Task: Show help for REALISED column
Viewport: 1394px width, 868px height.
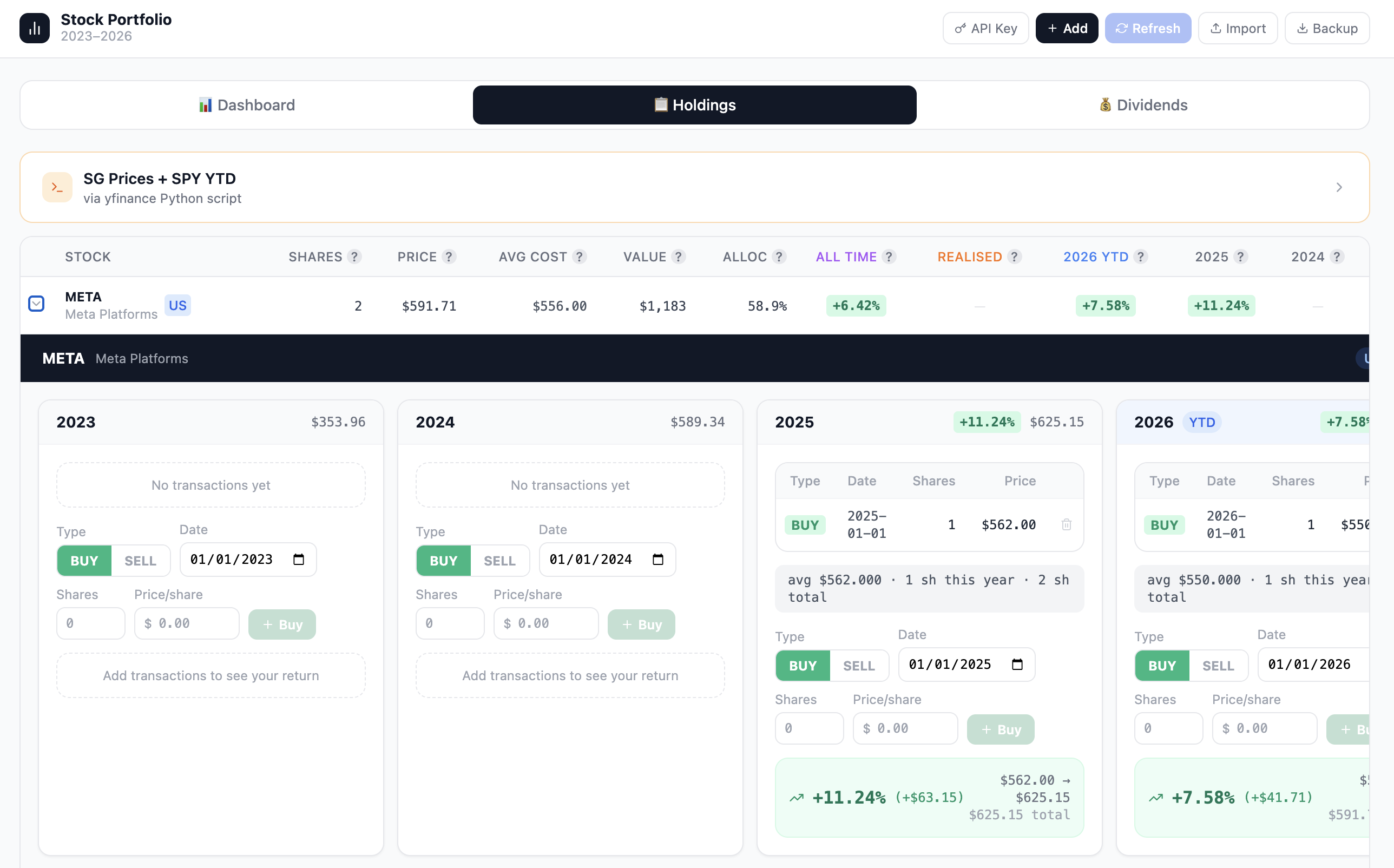Action: [x=1015, y=257]
